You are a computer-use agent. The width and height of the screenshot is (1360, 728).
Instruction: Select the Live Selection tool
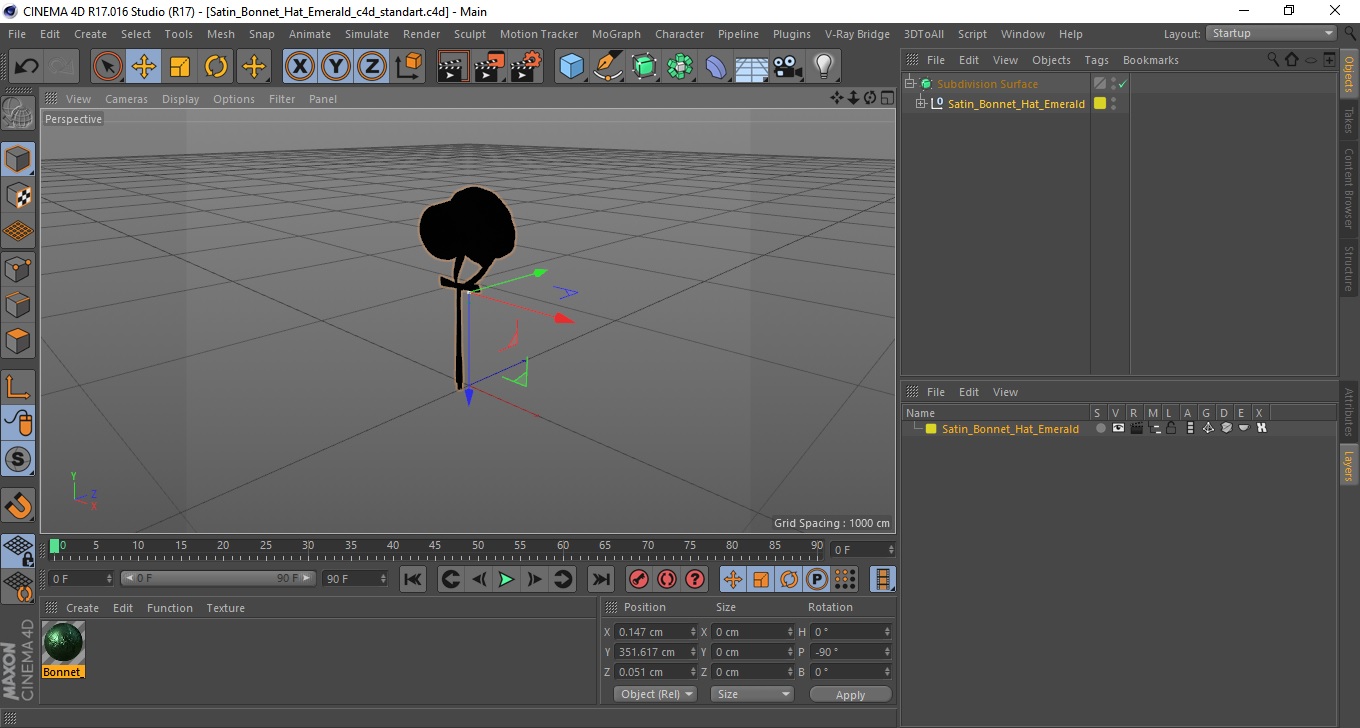click(108, 67)
